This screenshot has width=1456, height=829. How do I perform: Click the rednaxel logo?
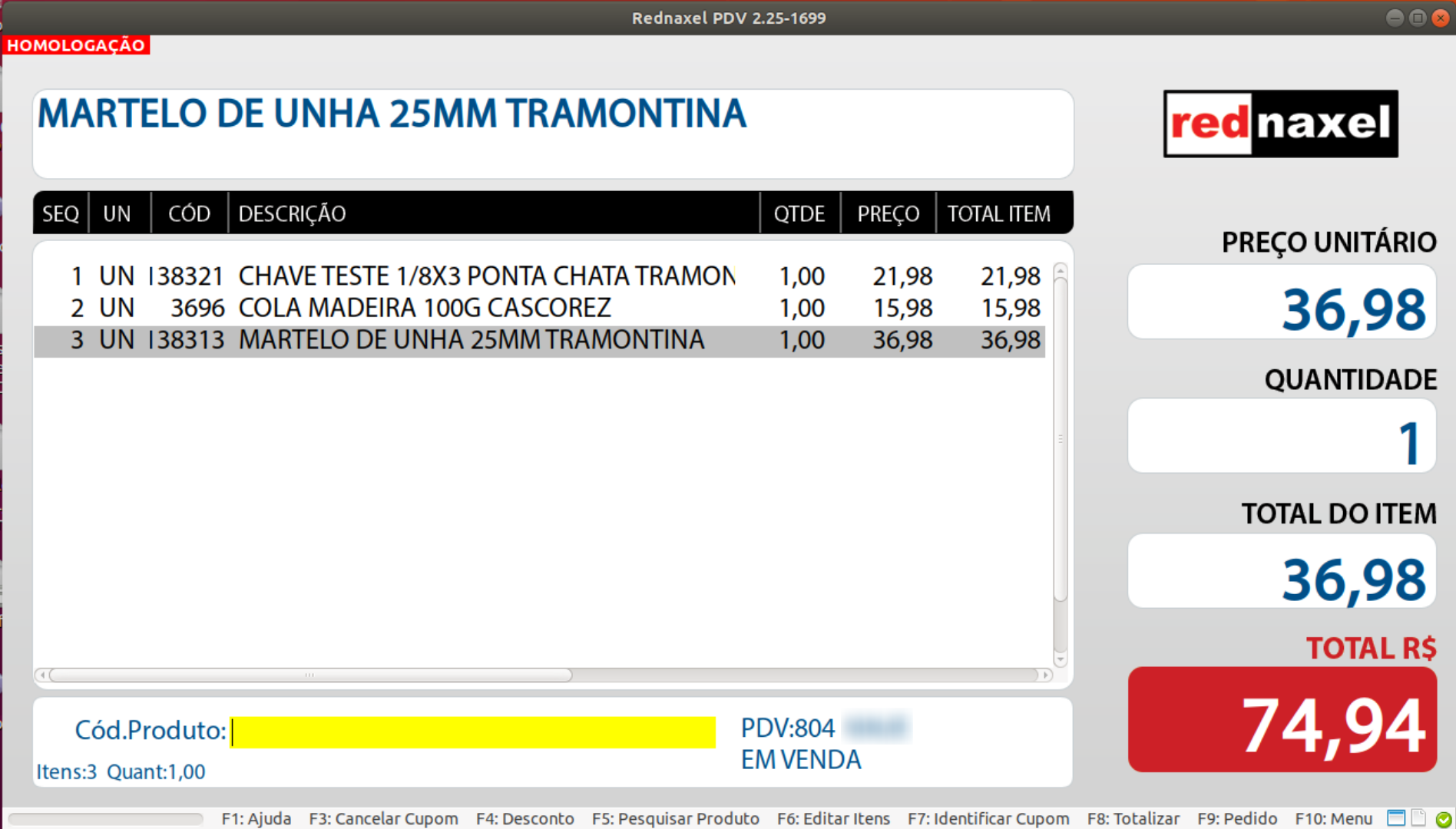(x=1279, y=123)
